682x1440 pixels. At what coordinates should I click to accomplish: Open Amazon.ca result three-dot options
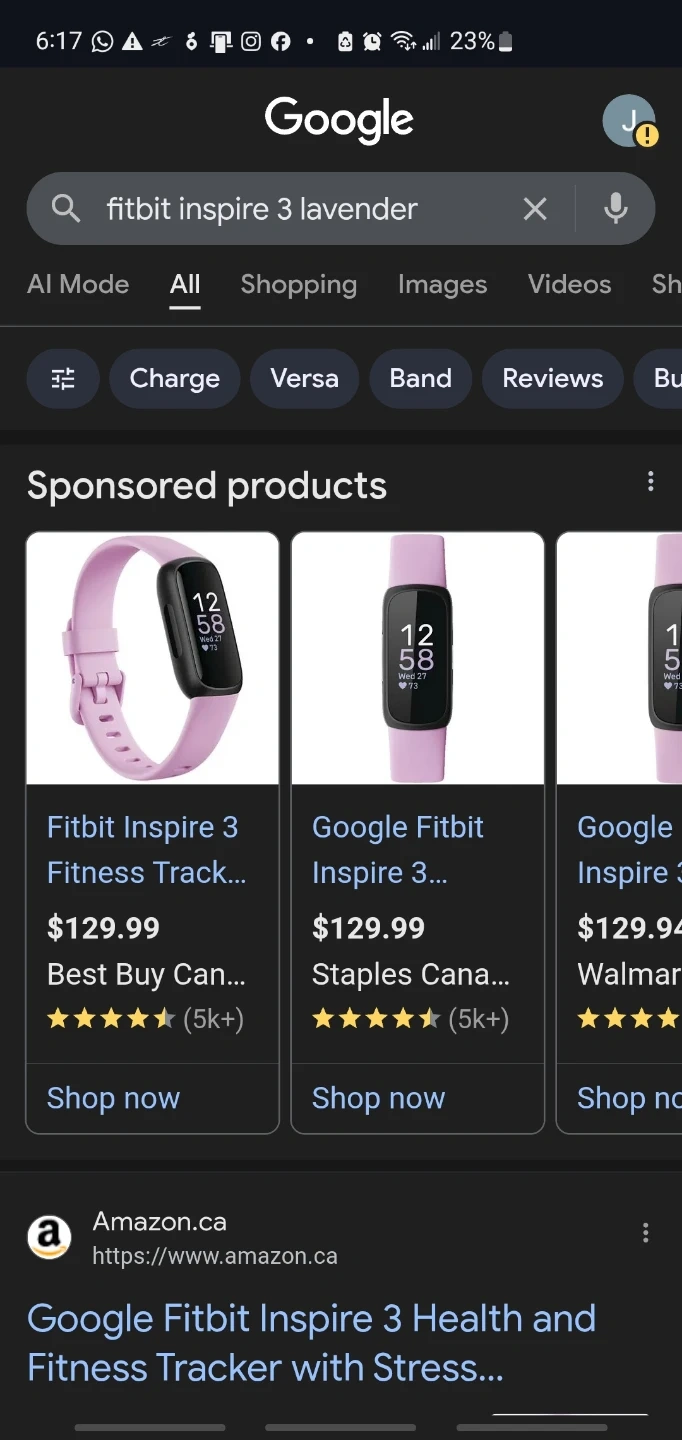tap(645, 1233)
